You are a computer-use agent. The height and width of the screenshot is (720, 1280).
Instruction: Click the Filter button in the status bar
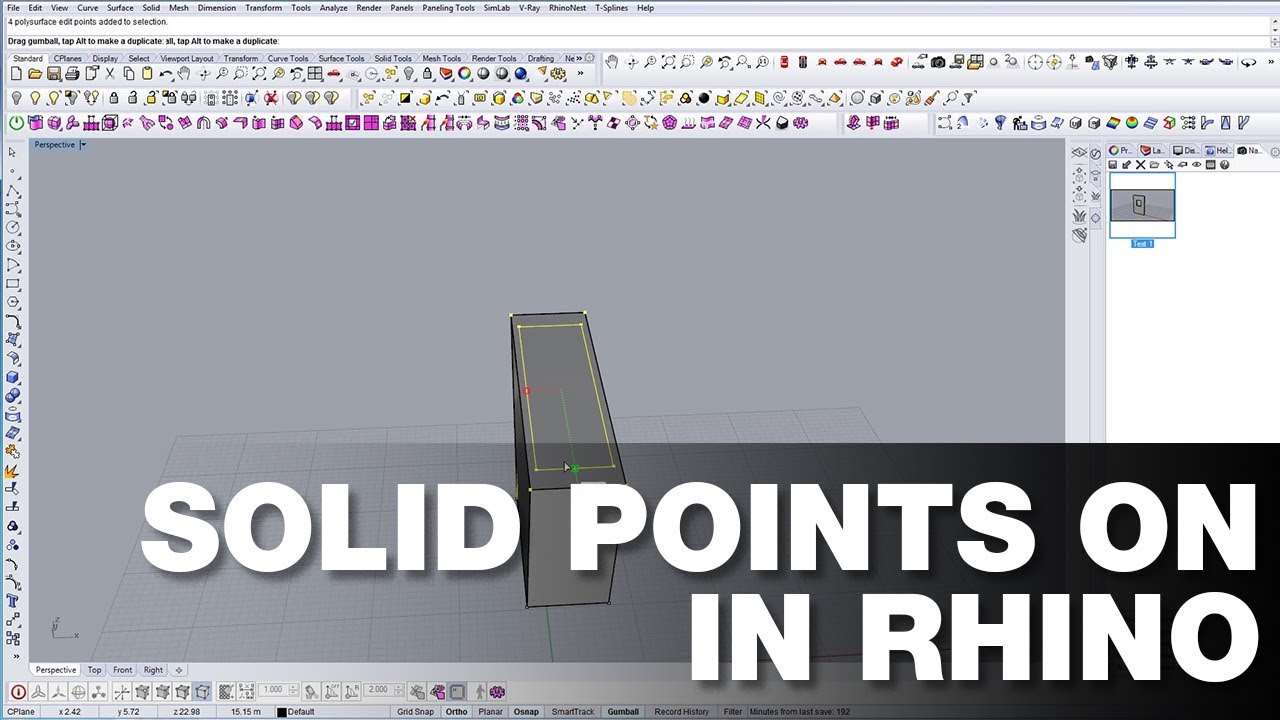point(732,711)
